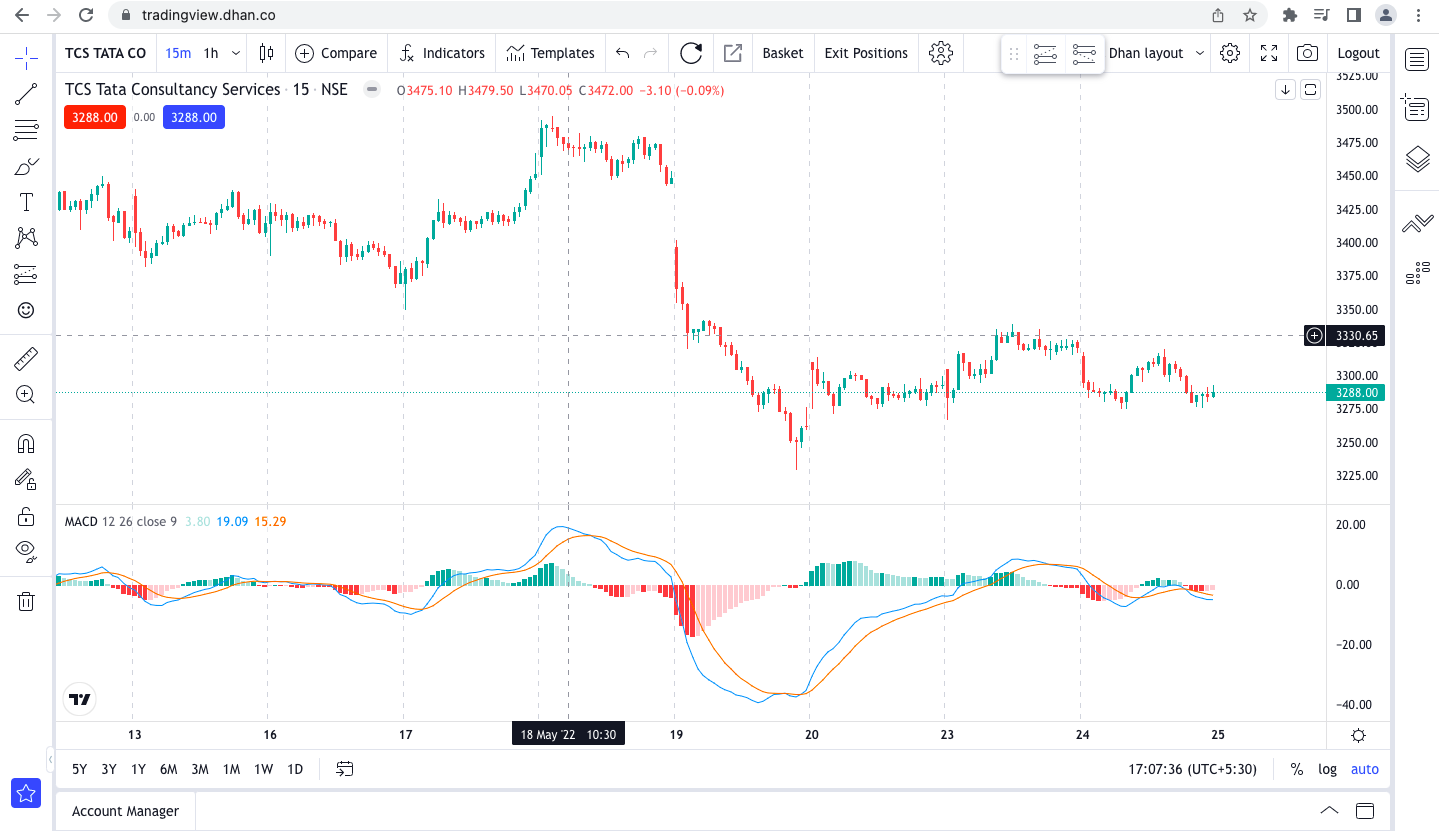Open the TCS TATA CO symbol search
Viewport: 1439px width, 831px height.
105,53
